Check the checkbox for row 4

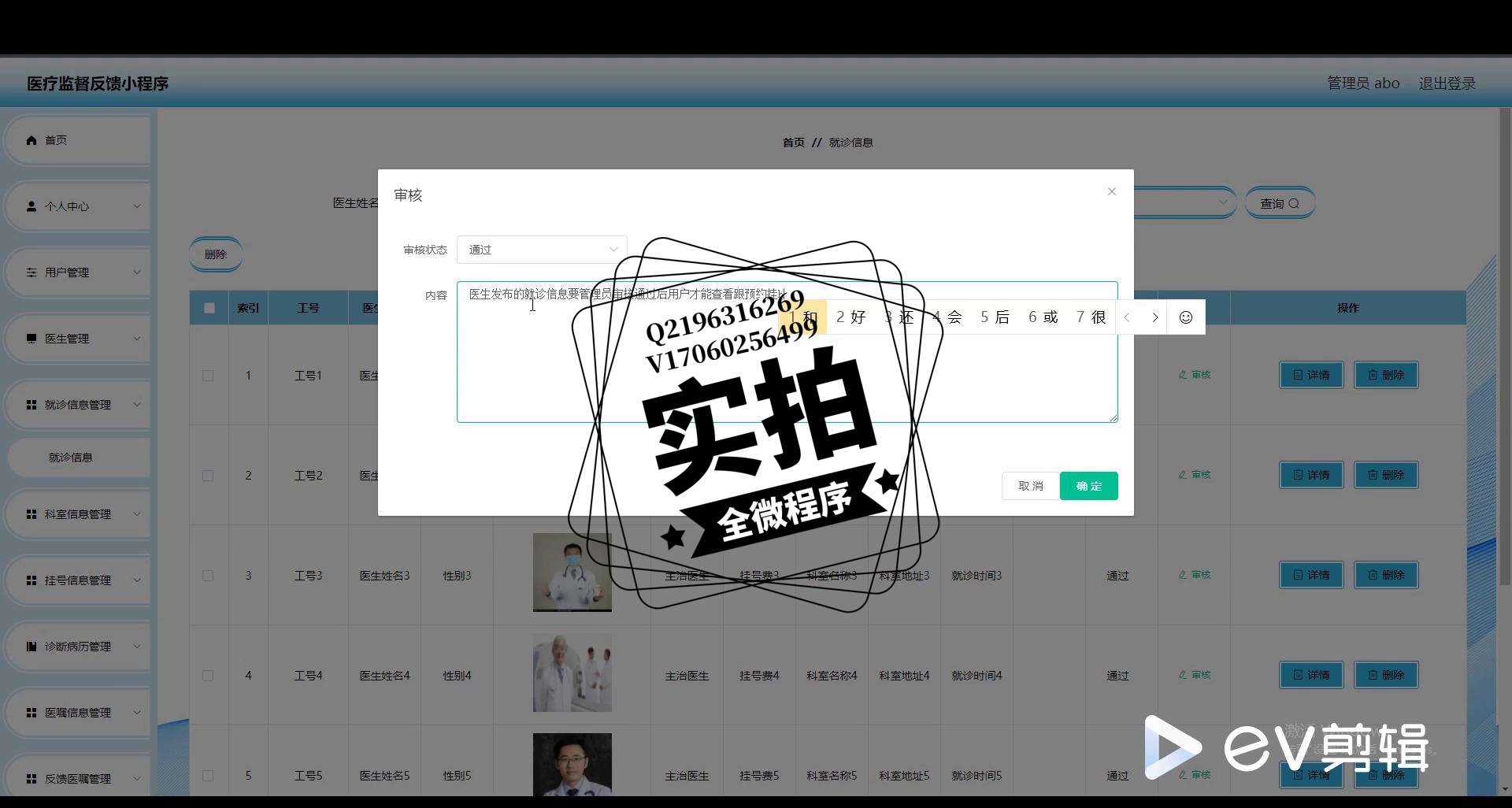[x=208, y=676]
